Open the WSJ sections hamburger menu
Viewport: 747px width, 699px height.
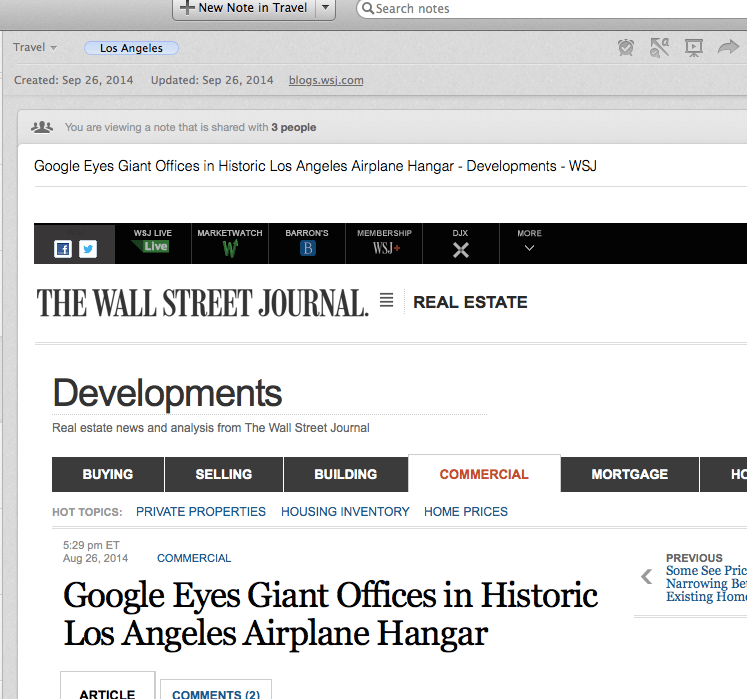click(x=386, y=300)
